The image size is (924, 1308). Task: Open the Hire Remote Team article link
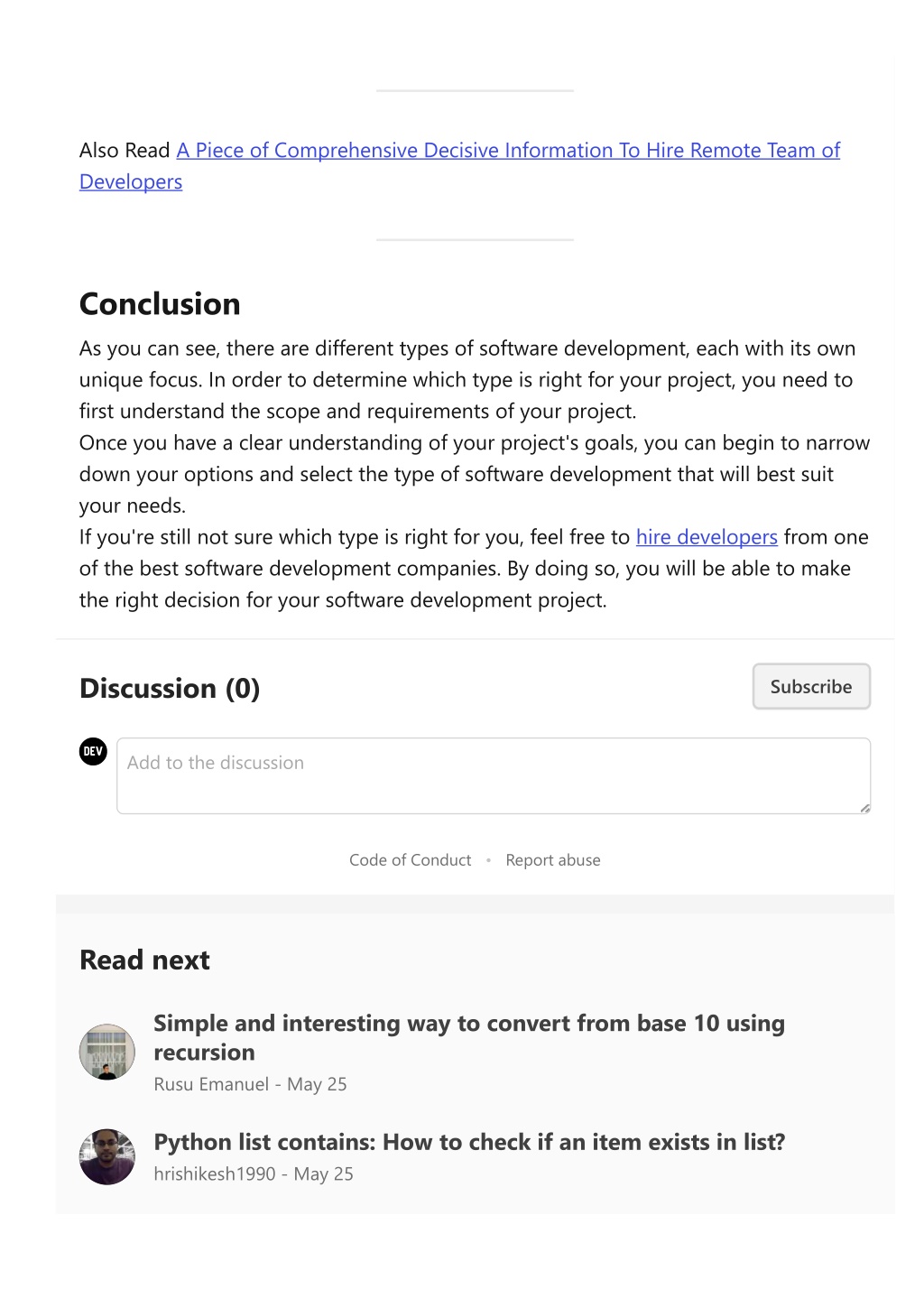508,151
